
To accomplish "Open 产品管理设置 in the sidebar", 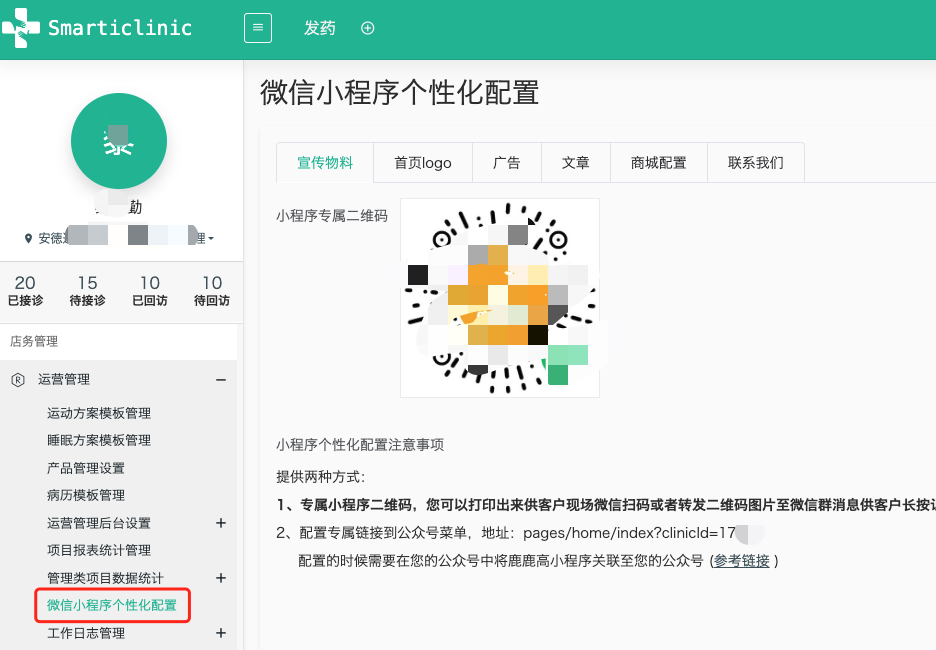I will pyautogui.click(x=86, y=468).
